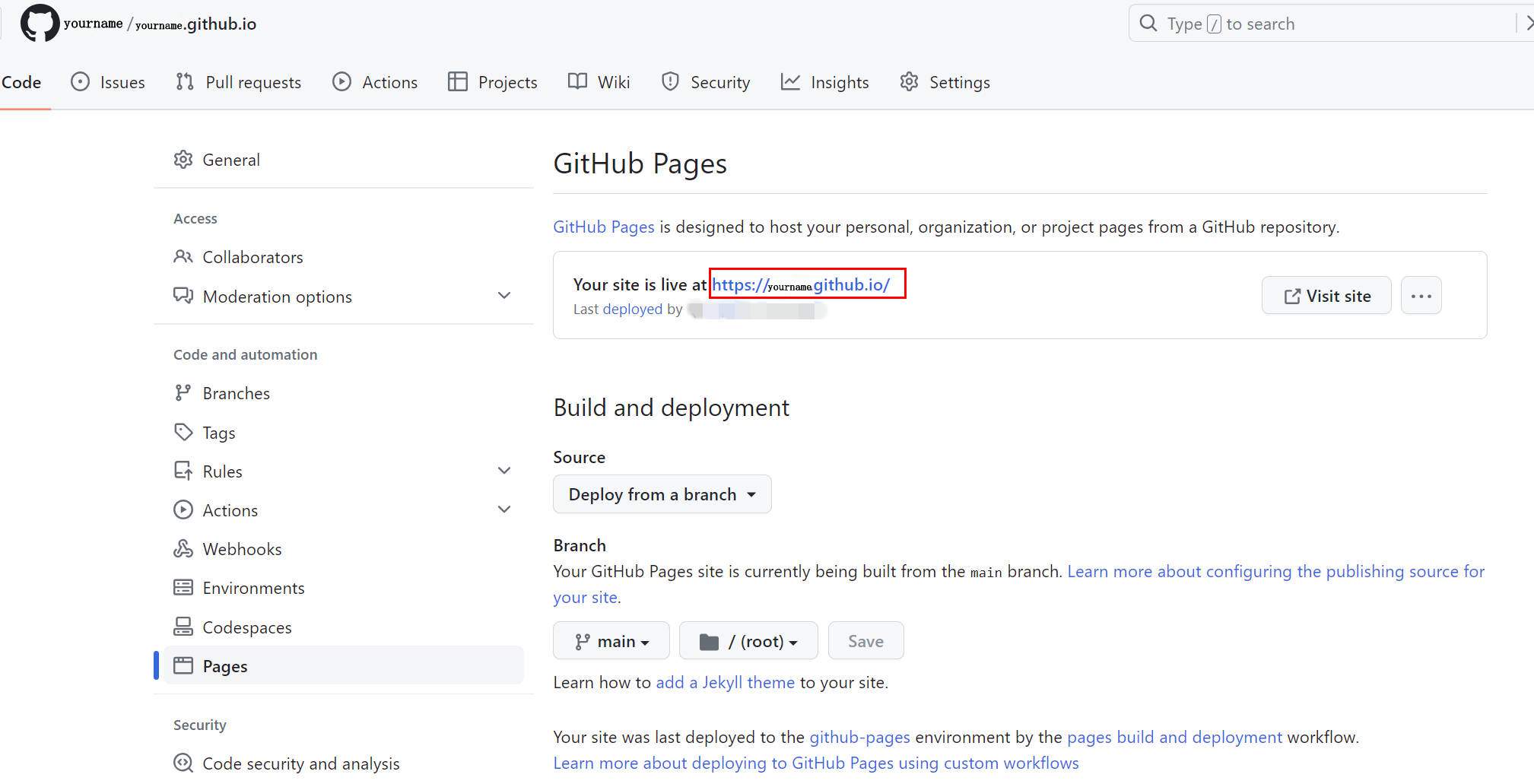
Task: Expand the Rules section chevron
Action: [503, 471]
